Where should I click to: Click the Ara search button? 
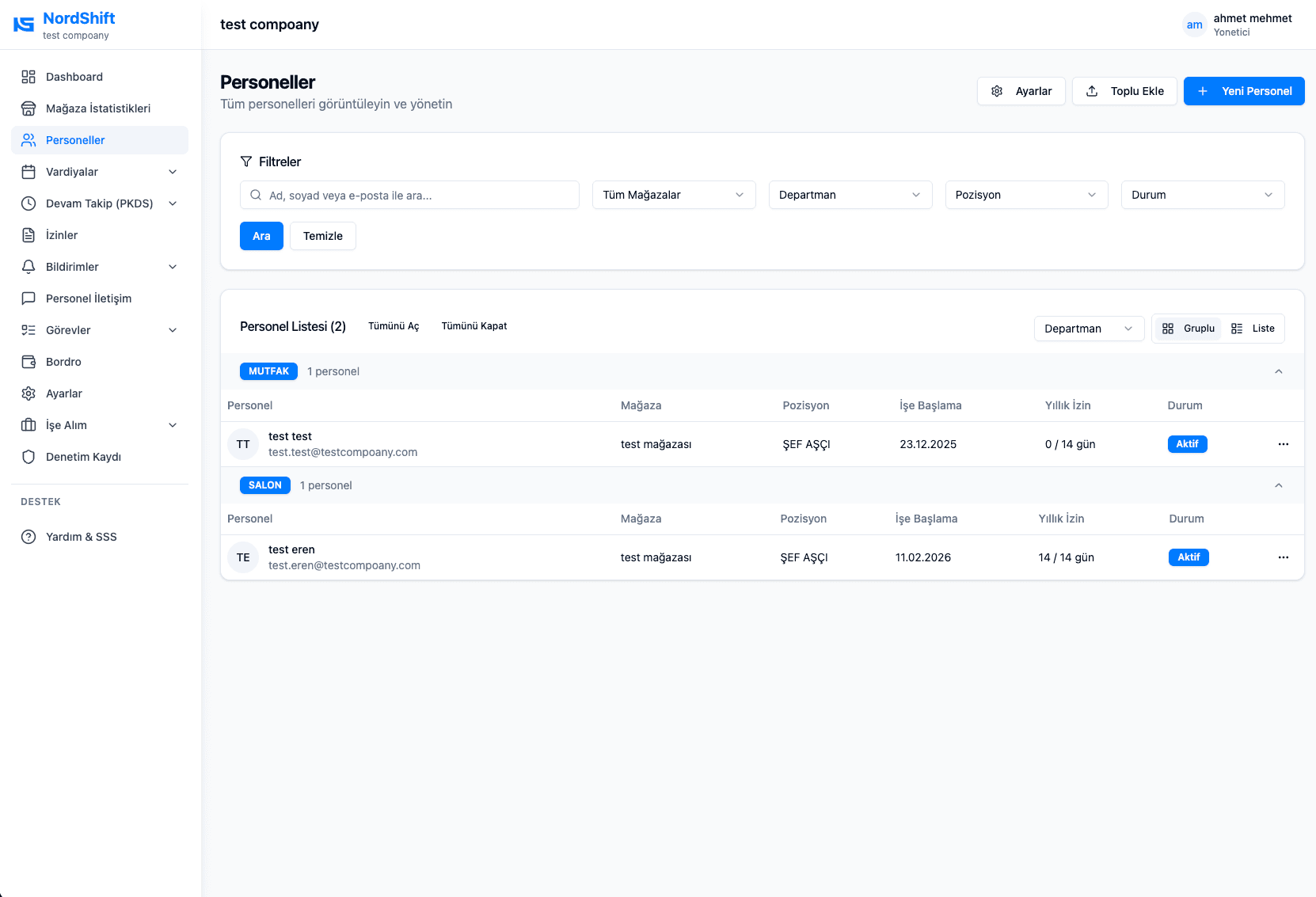(x=261, y=236)
